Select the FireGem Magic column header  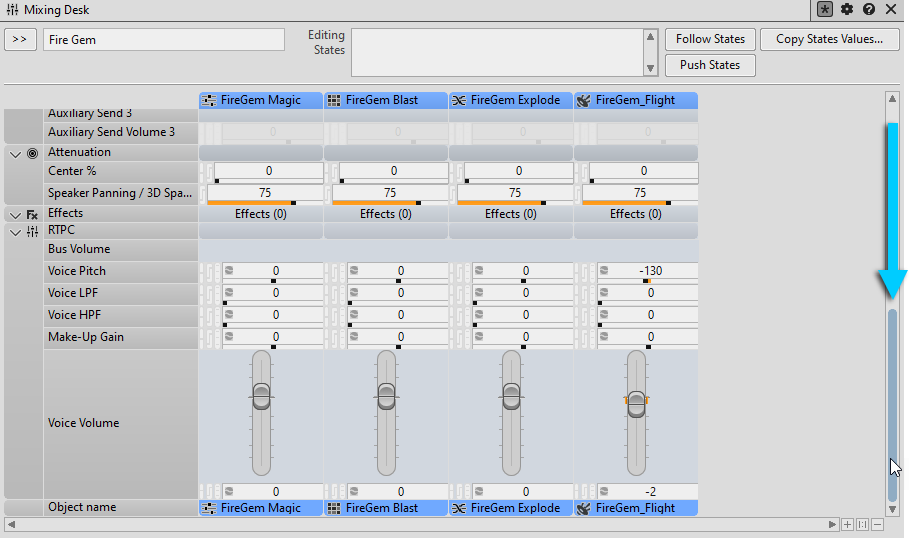[261, 100]
